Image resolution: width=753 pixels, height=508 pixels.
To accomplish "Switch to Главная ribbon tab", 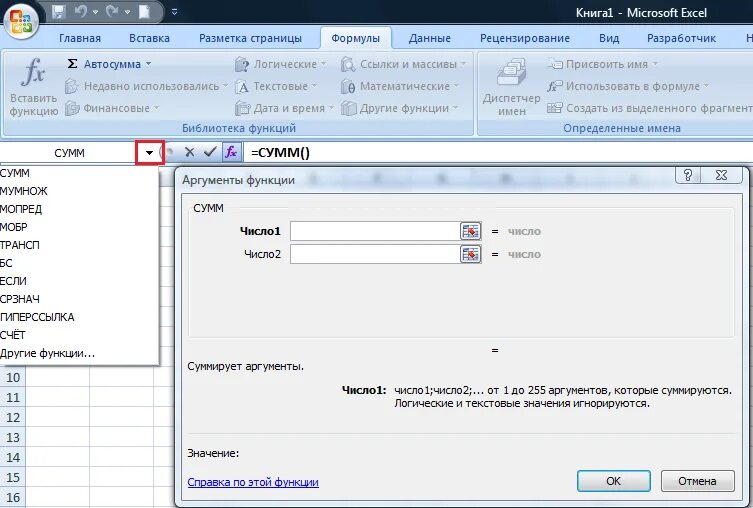I will [x=80, y=38].
